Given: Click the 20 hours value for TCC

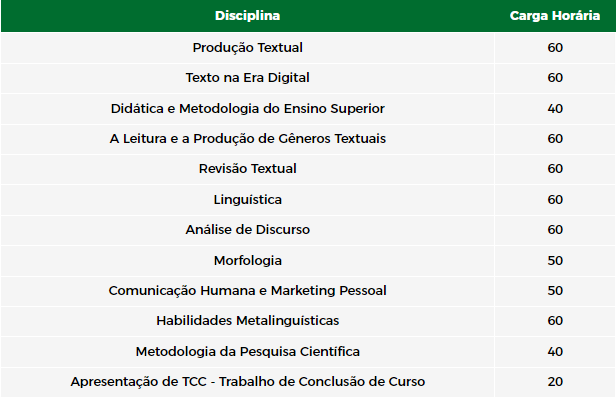Looking at the screenshot, I should point(555,382).
